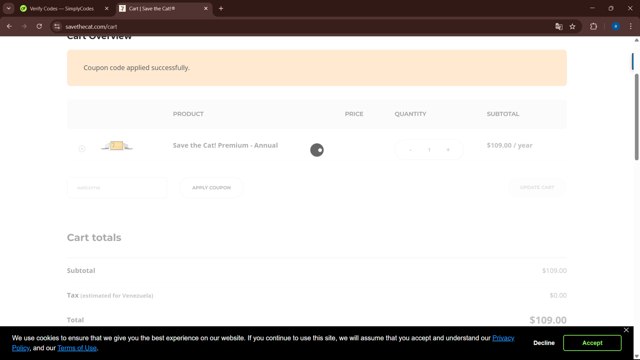Screen dimensions: 640x360
Task: Click the Tax estimated for Venezuela label
Action: 110,295
